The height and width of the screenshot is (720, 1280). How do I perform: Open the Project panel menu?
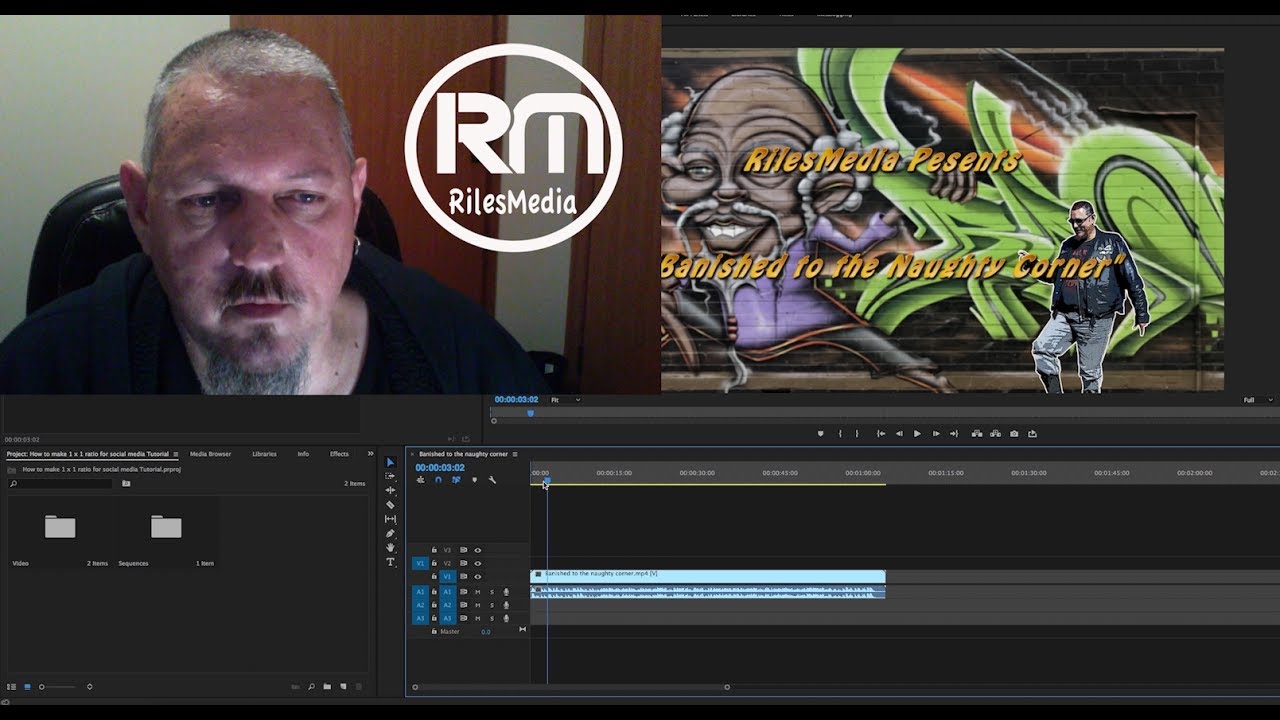click(x=176, y=454)
